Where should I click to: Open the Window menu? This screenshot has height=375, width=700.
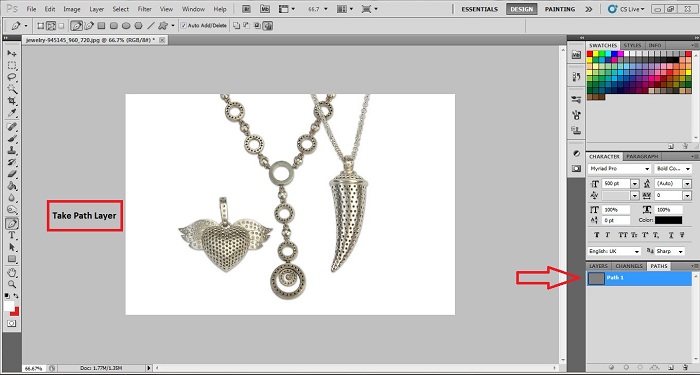(193, 9)
